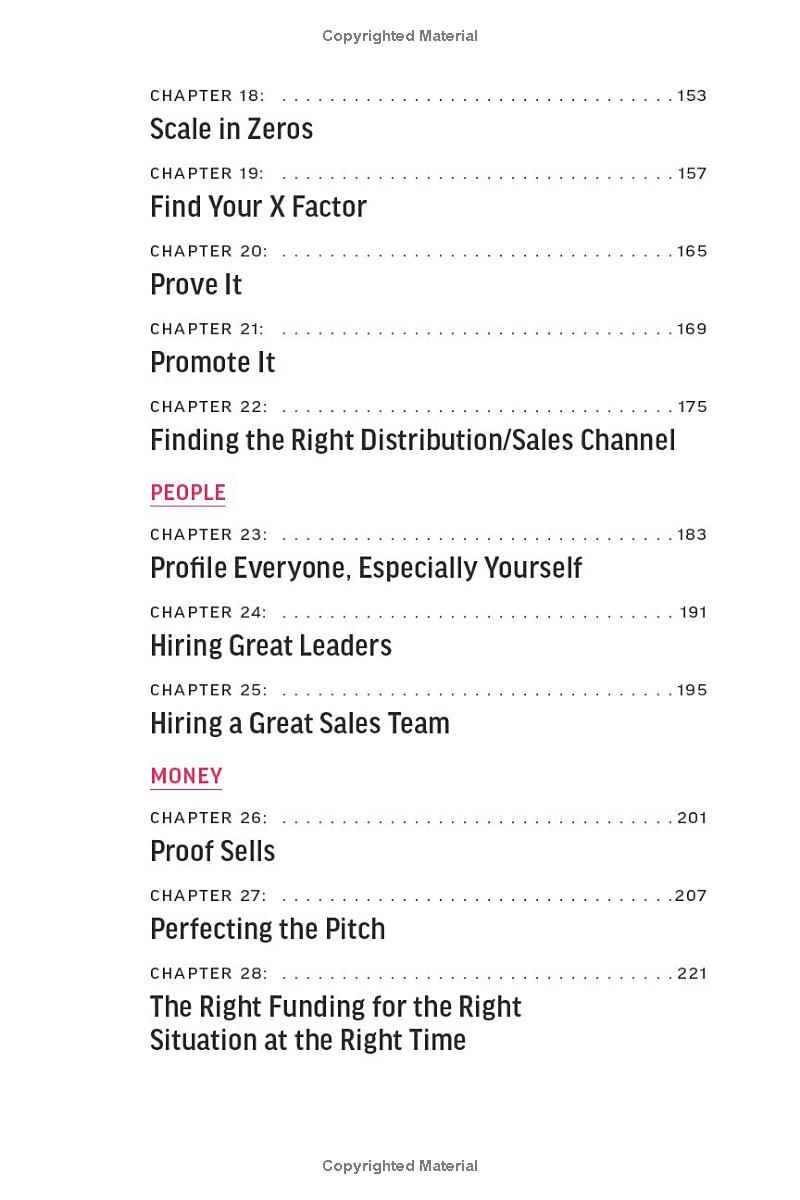Click the "CHAPTER 19:" label

tap(207, 173)
